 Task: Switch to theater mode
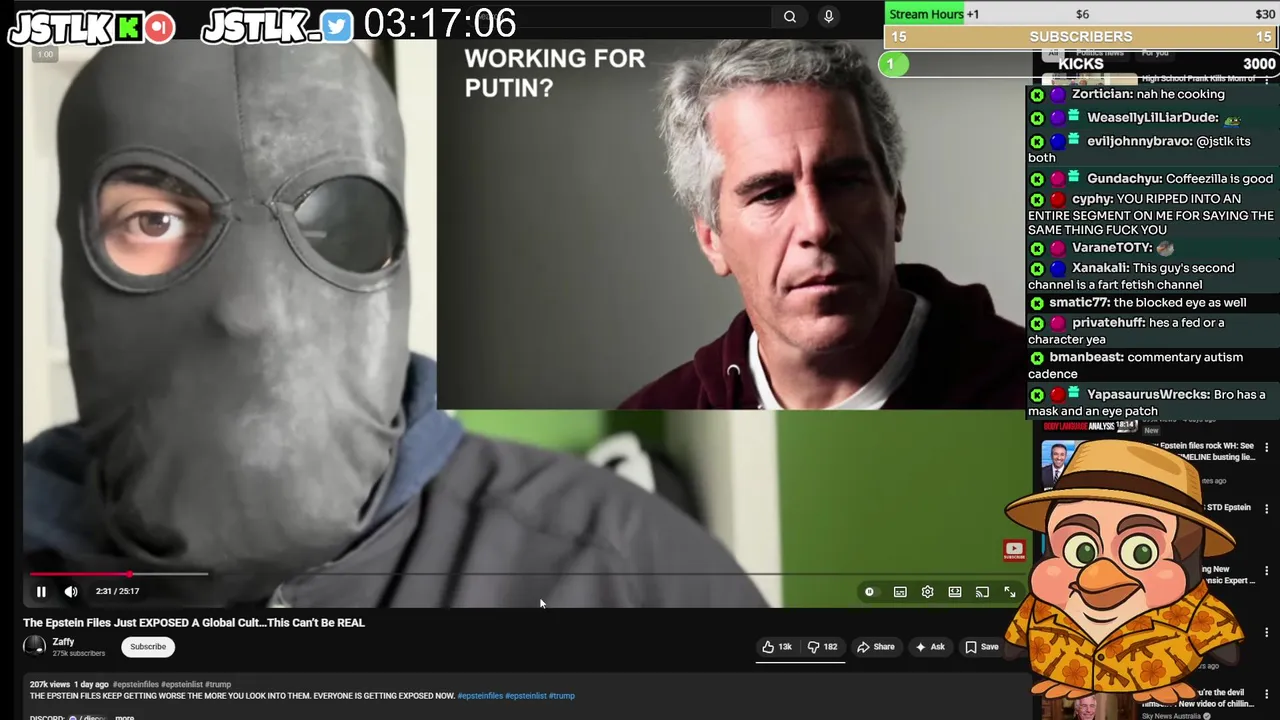tap(955, 592)
